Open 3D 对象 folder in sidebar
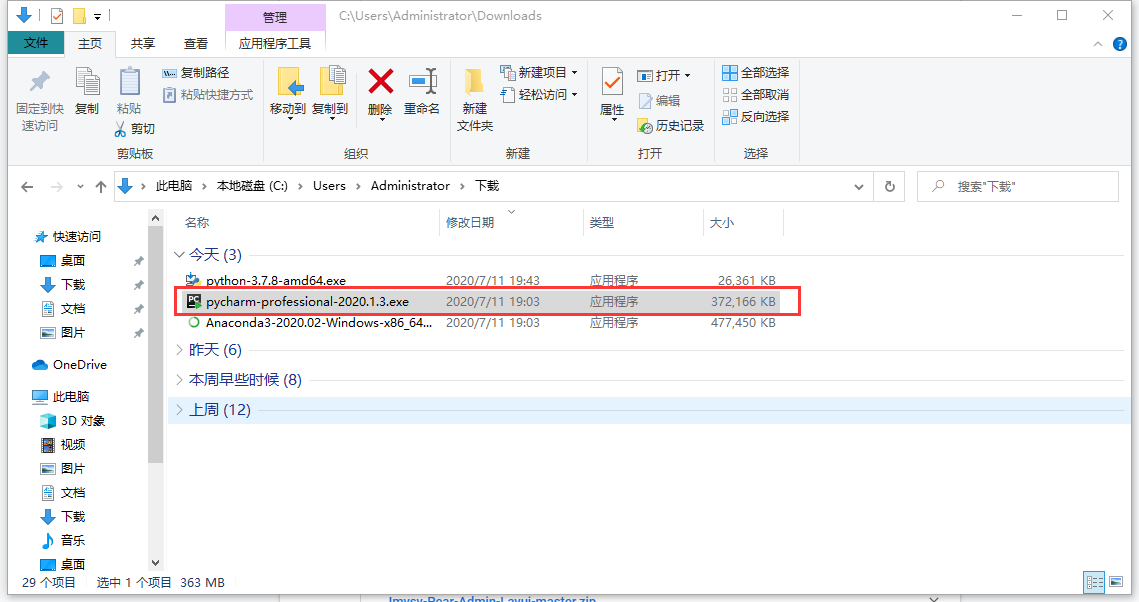The height and width of the screenshot is (602, 1139). click(83, 420)
